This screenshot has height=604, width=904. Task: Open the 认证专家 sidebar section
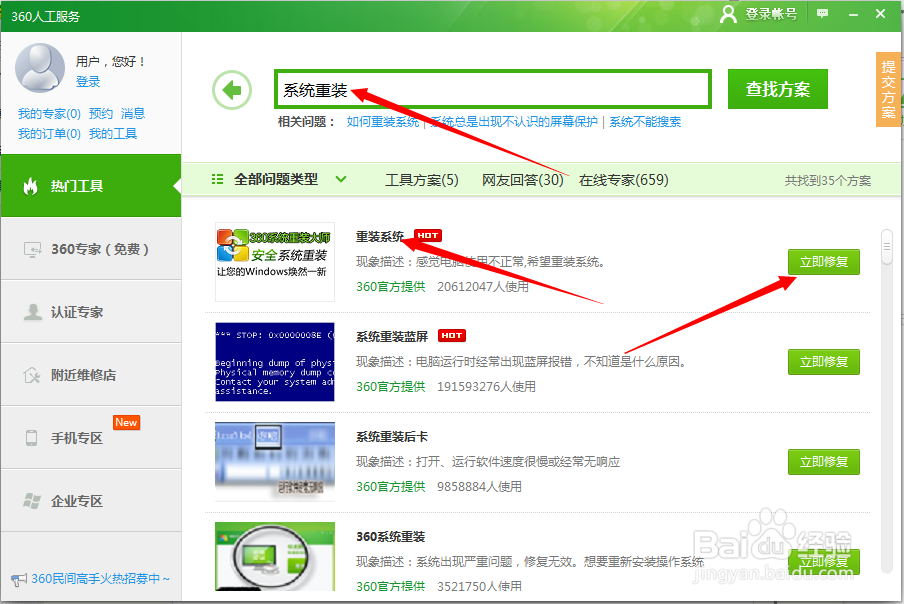(x=91, y=312)
